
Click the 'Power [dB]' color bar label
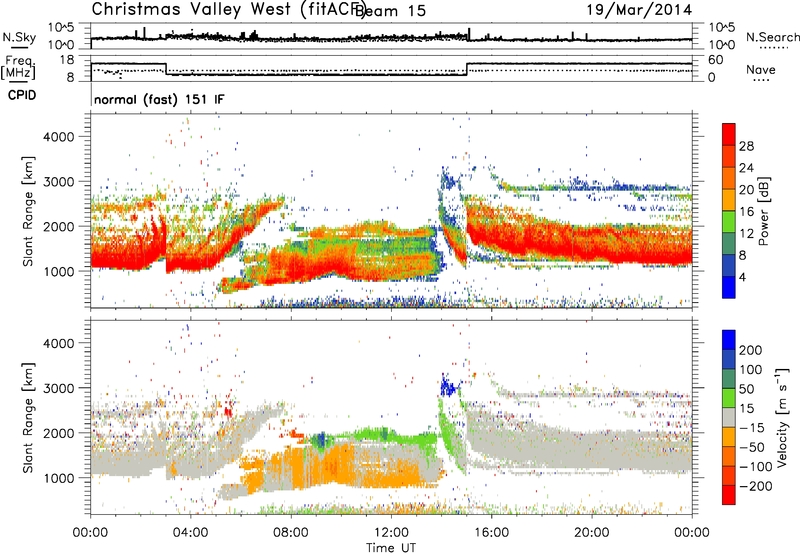(x=763, y=211)
